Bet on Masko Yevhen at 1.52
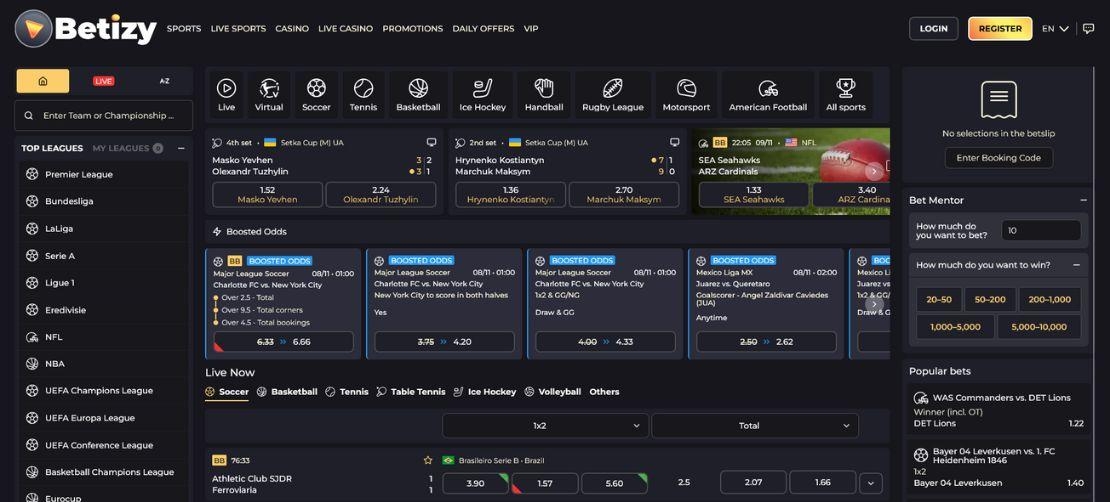The width and height of the screenshot is (1110, 502). pyautogui.click(x=268, y=195)
